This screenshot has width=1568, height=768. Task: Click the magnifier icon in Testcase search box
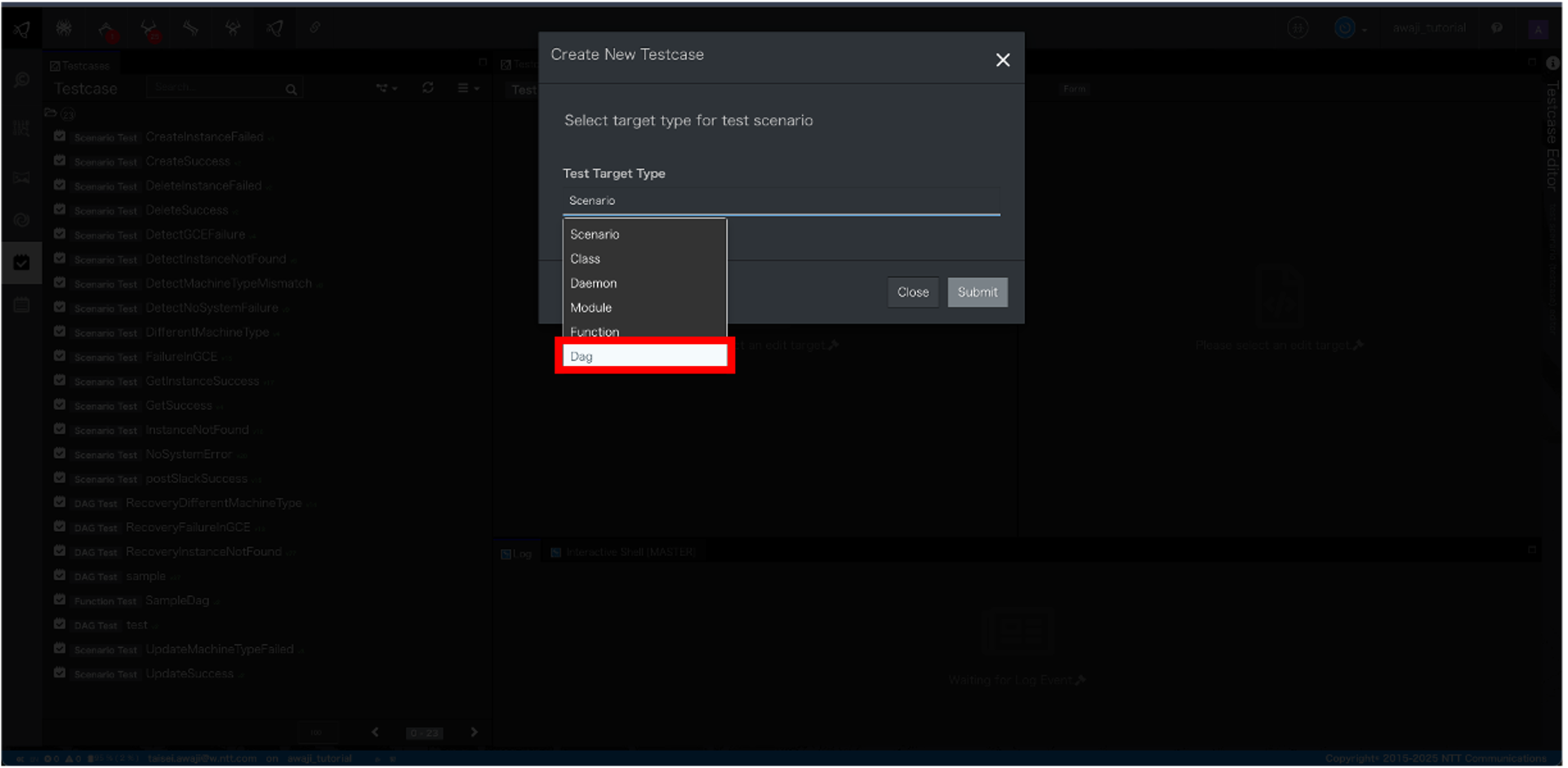(x=291, y=89)
